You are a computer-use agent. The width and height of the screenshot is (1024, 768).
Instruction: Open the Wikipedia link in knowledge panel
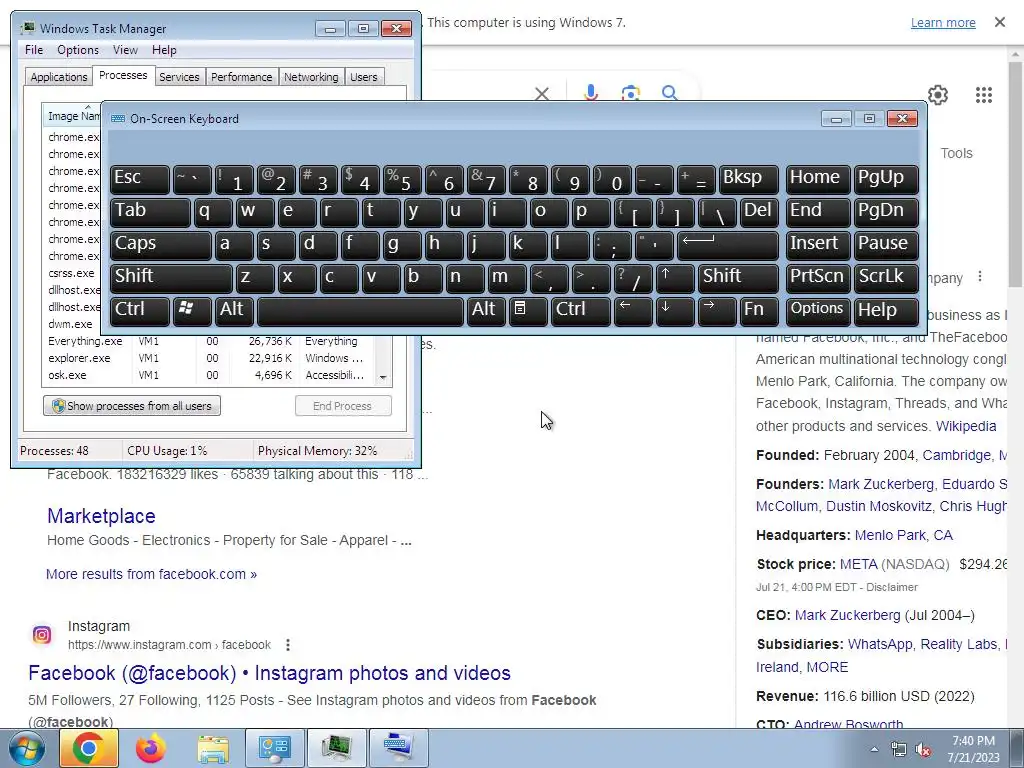pos(966,426)
